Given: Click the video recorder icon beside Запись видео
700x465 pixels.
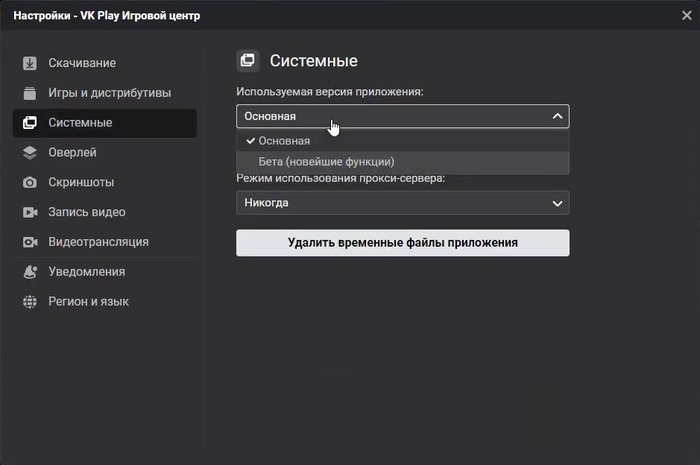Looking at the screenshot, I should pyautogui.click(x=30, y=212).
